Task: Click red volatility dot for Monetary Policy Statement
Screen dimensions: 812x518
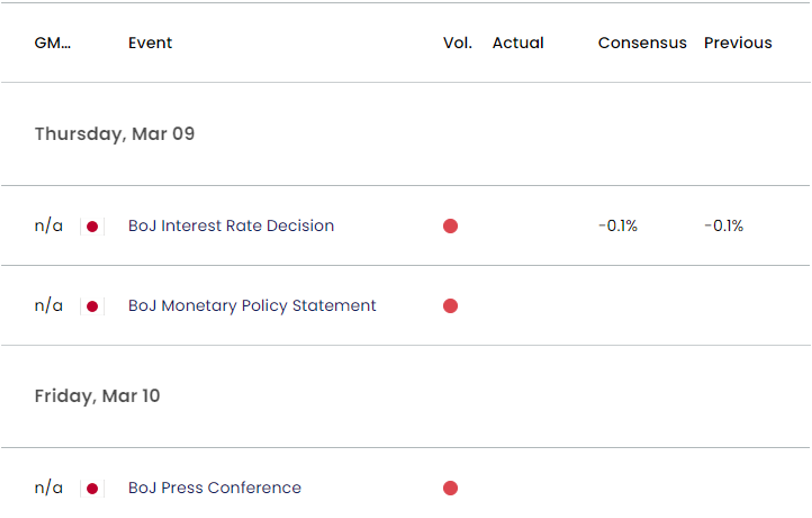Action: coord(450,306)
